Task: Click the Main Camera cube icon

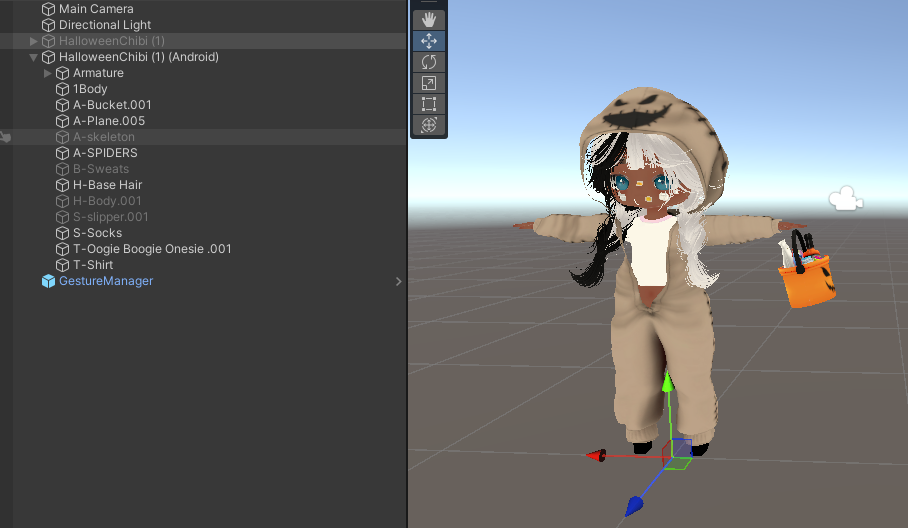Action: click(49, 9)
